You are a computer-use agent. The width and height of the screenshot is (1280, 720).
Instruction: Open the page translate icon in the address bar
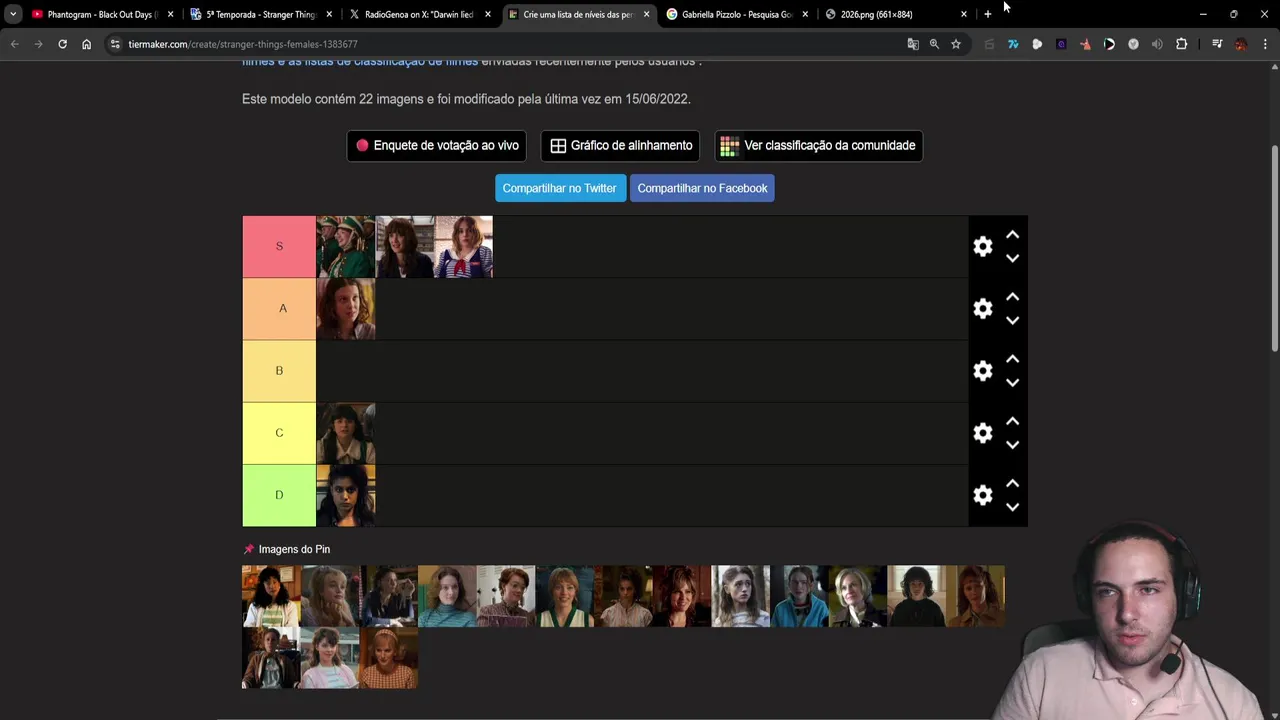[x=913, y=44]
